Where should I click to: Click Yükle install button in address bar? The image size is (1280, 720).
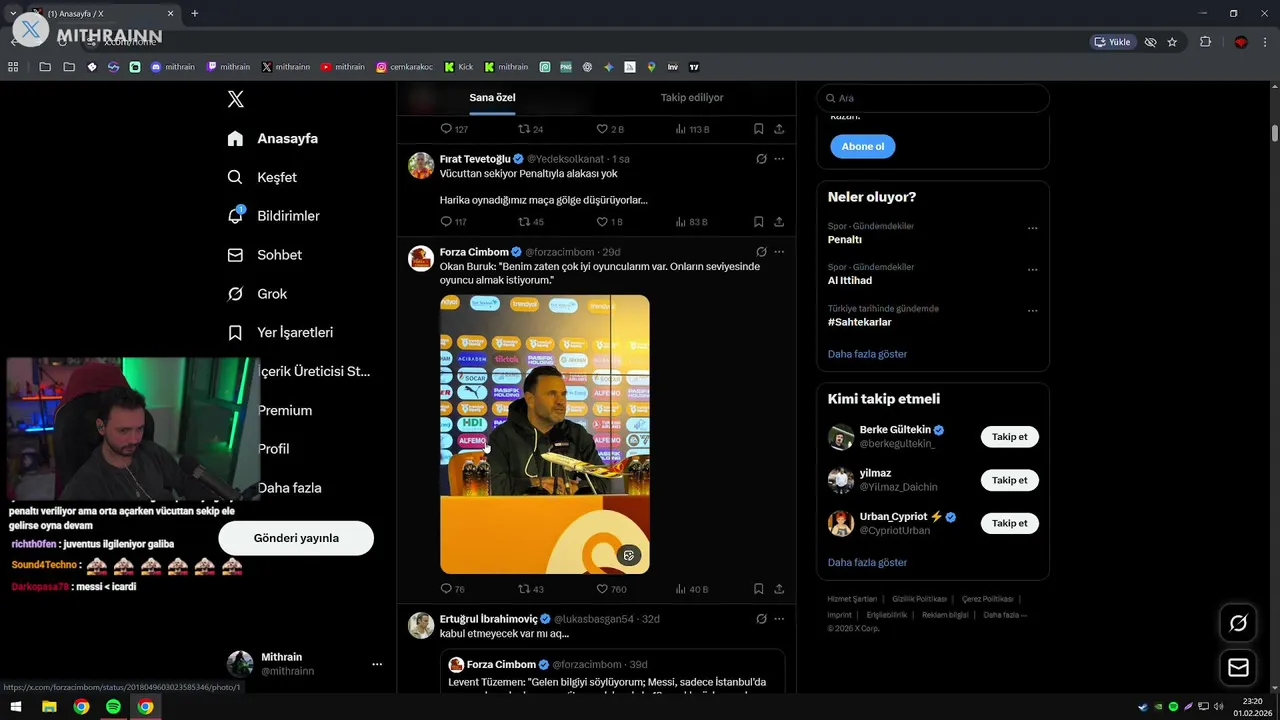(1112, 42)
